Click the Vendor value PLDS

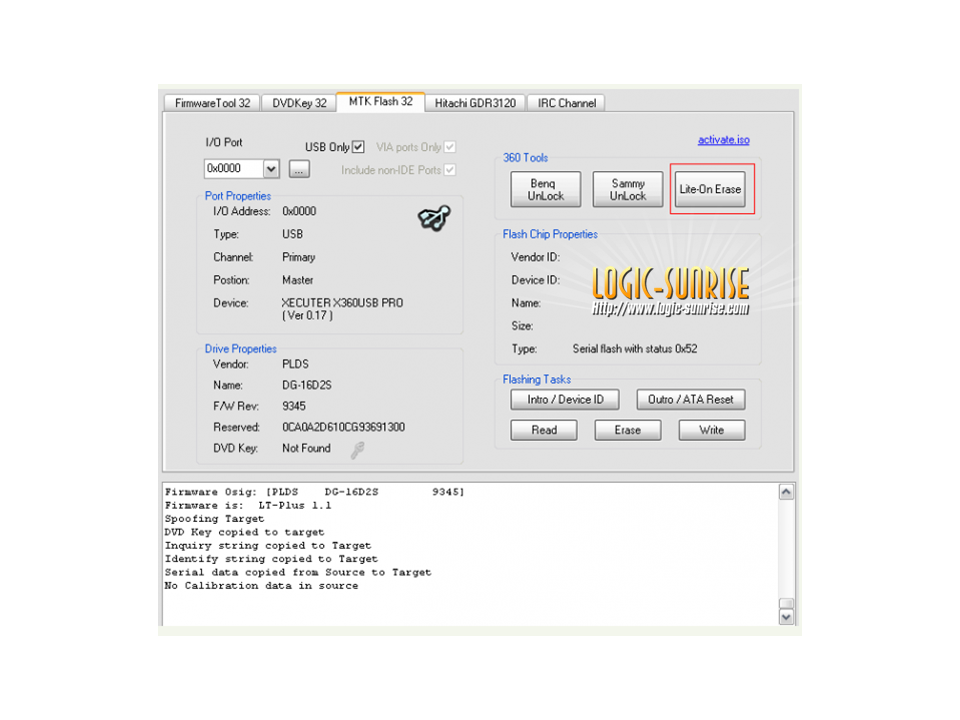click(x=295, y=364)
